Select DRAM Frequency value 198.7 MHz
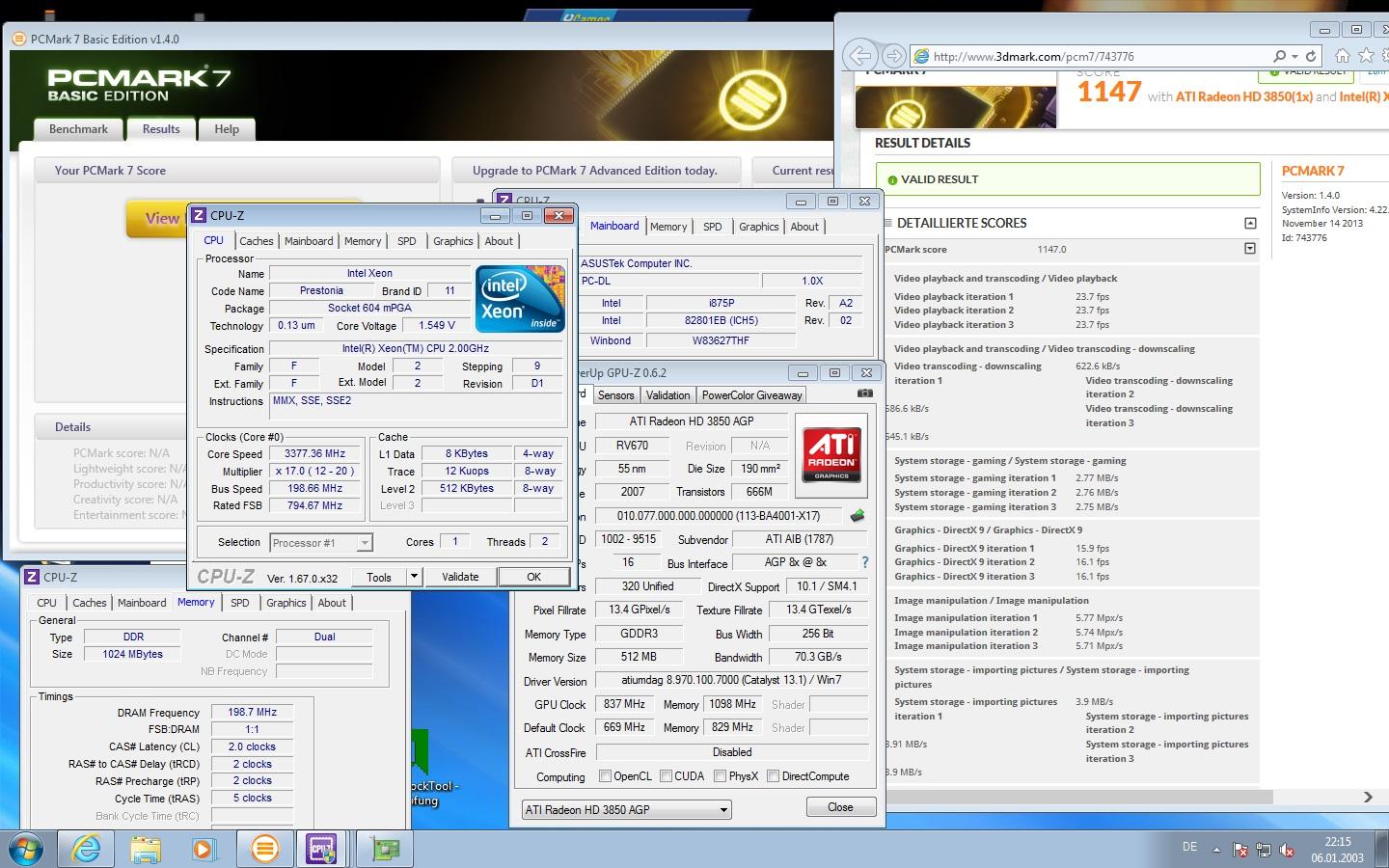This screenshot has height=868, width=1389. point(252,712)
